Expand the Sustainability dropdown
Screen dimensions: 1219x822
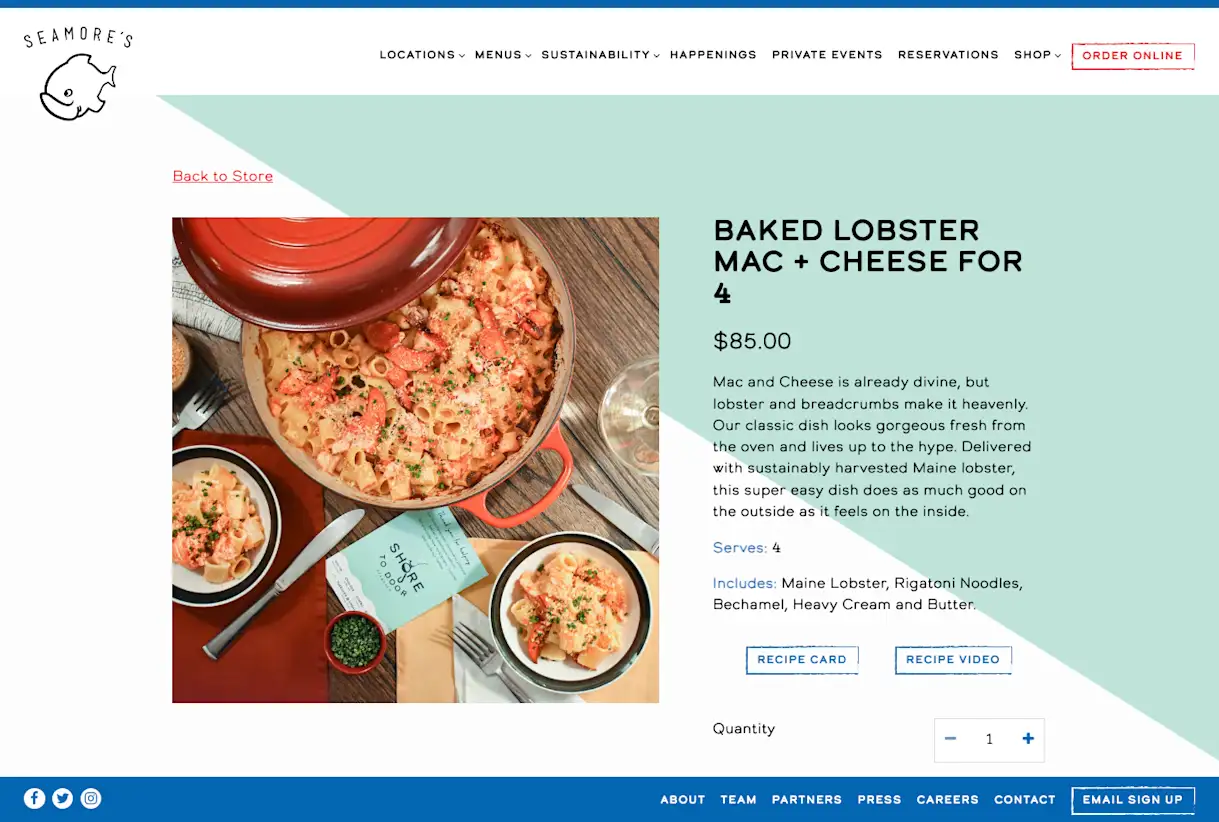pyautogui.click(x=600, y=55)
